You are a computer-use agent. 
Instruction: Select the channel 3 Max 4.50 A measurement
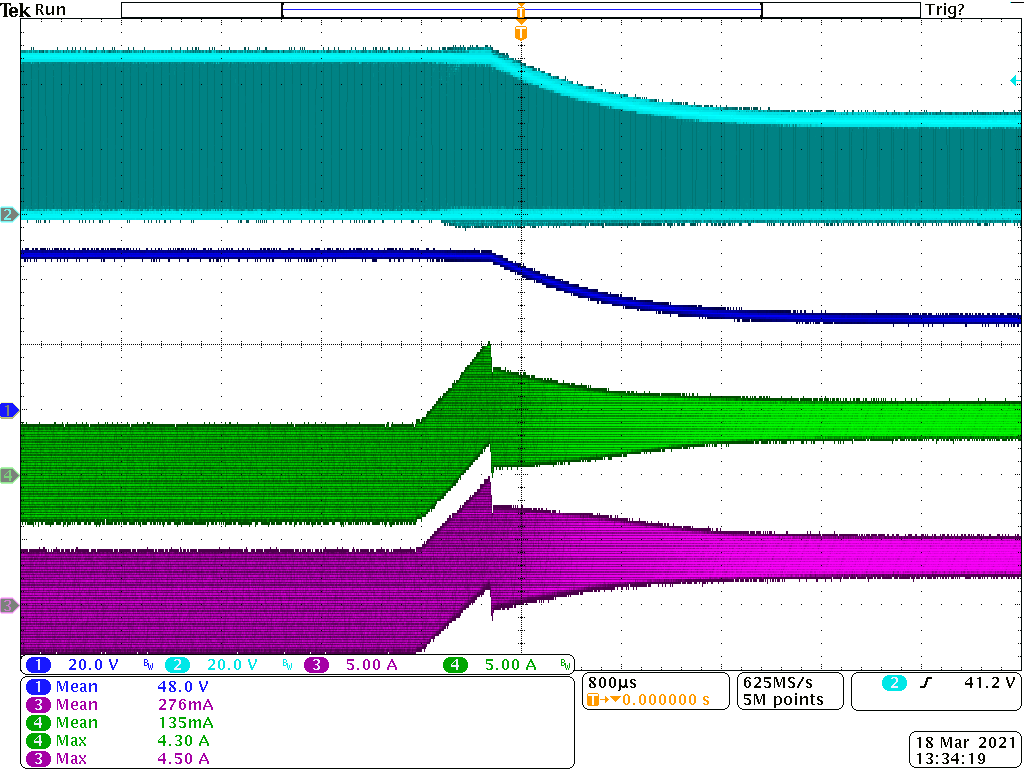point(120,759)
